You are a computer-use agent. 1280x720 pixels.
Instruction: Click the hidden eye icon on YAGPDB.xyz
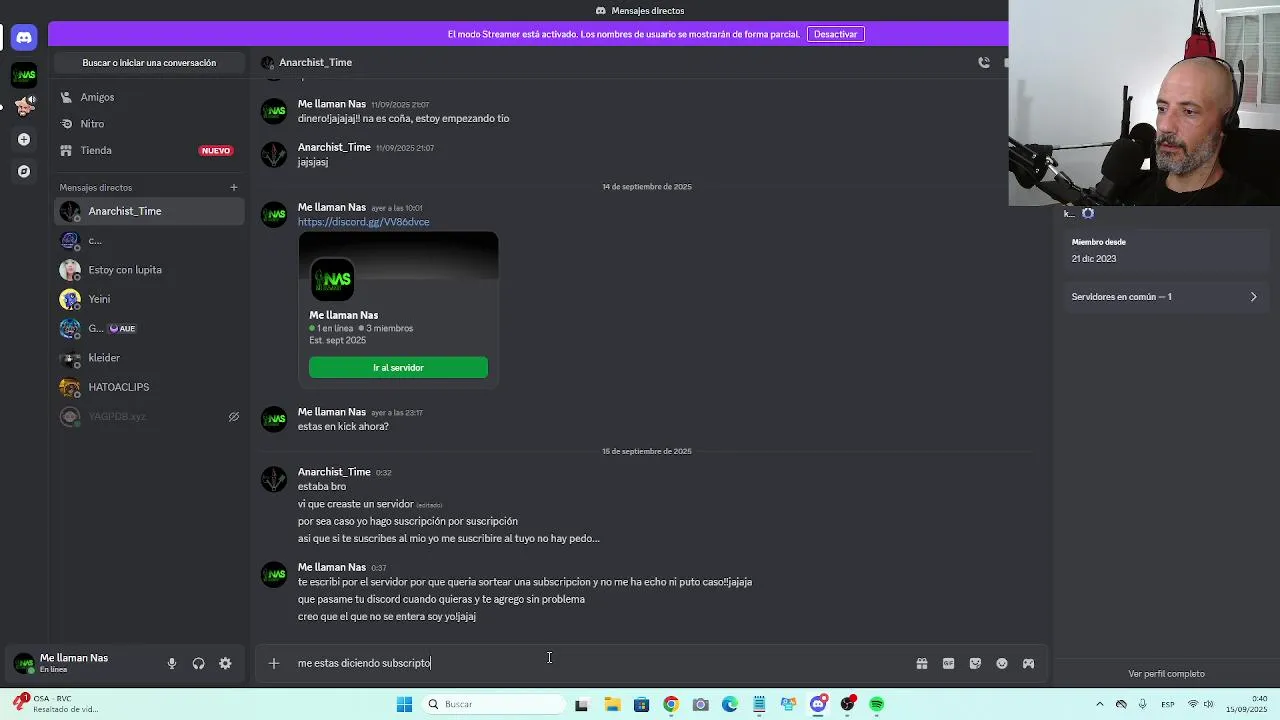234,417
